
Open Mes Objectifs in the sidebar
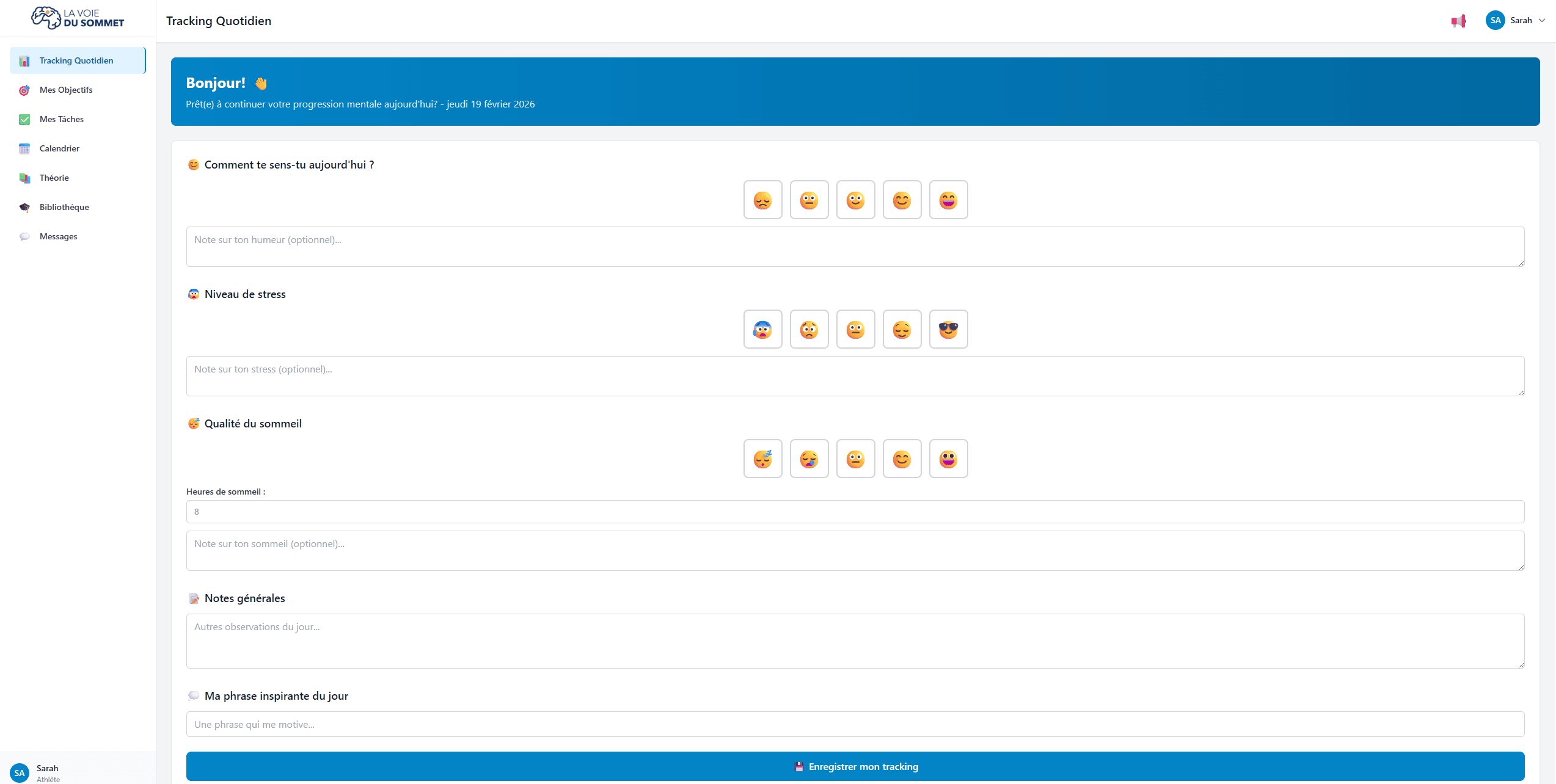[66, 90]
